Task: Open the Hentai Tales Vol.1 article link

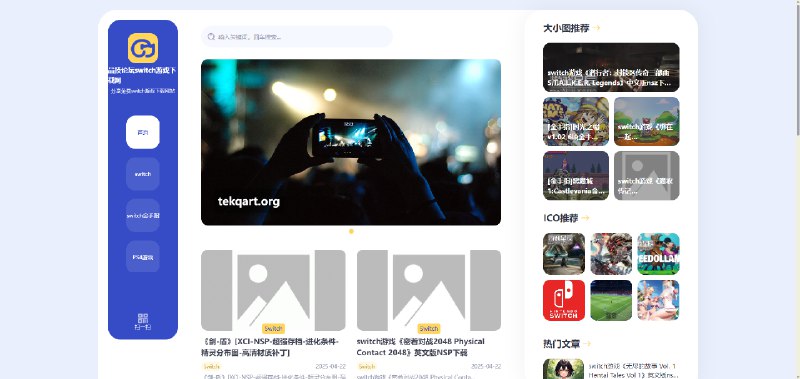Action: click(x=634, y=370)
